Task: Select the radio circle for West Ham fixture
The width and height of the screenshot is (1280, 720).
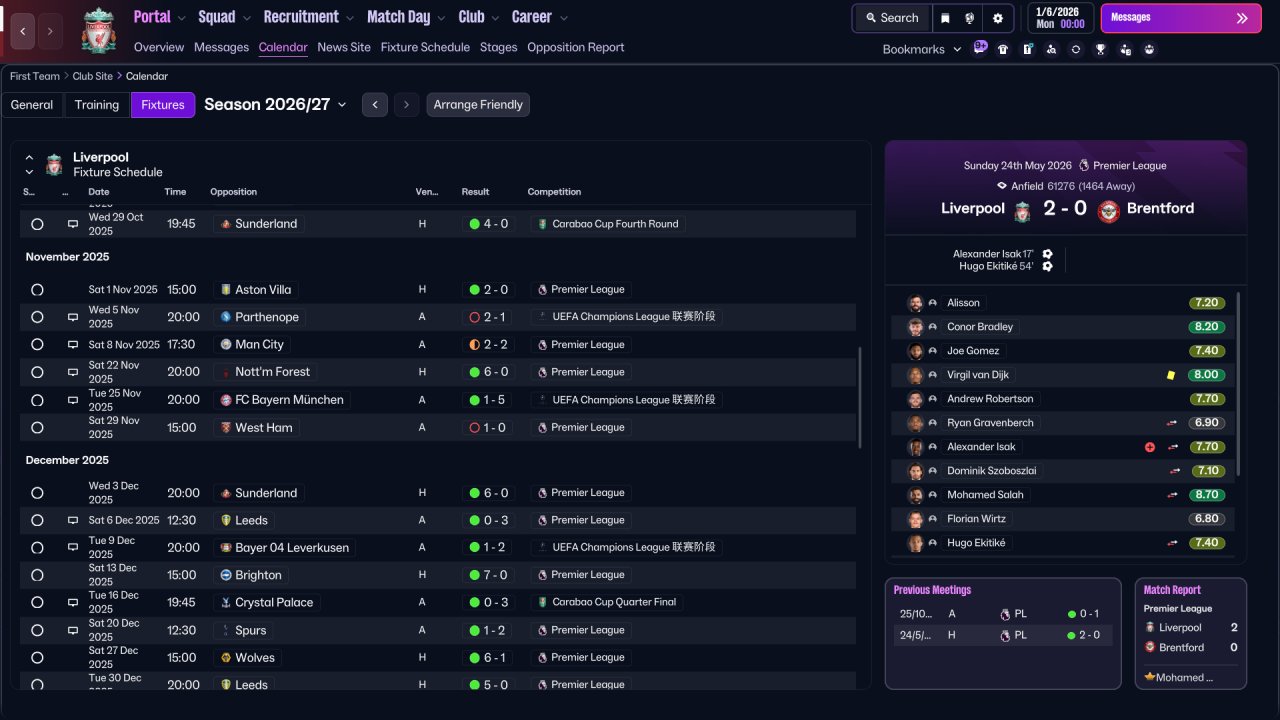Action: [37, 428]
